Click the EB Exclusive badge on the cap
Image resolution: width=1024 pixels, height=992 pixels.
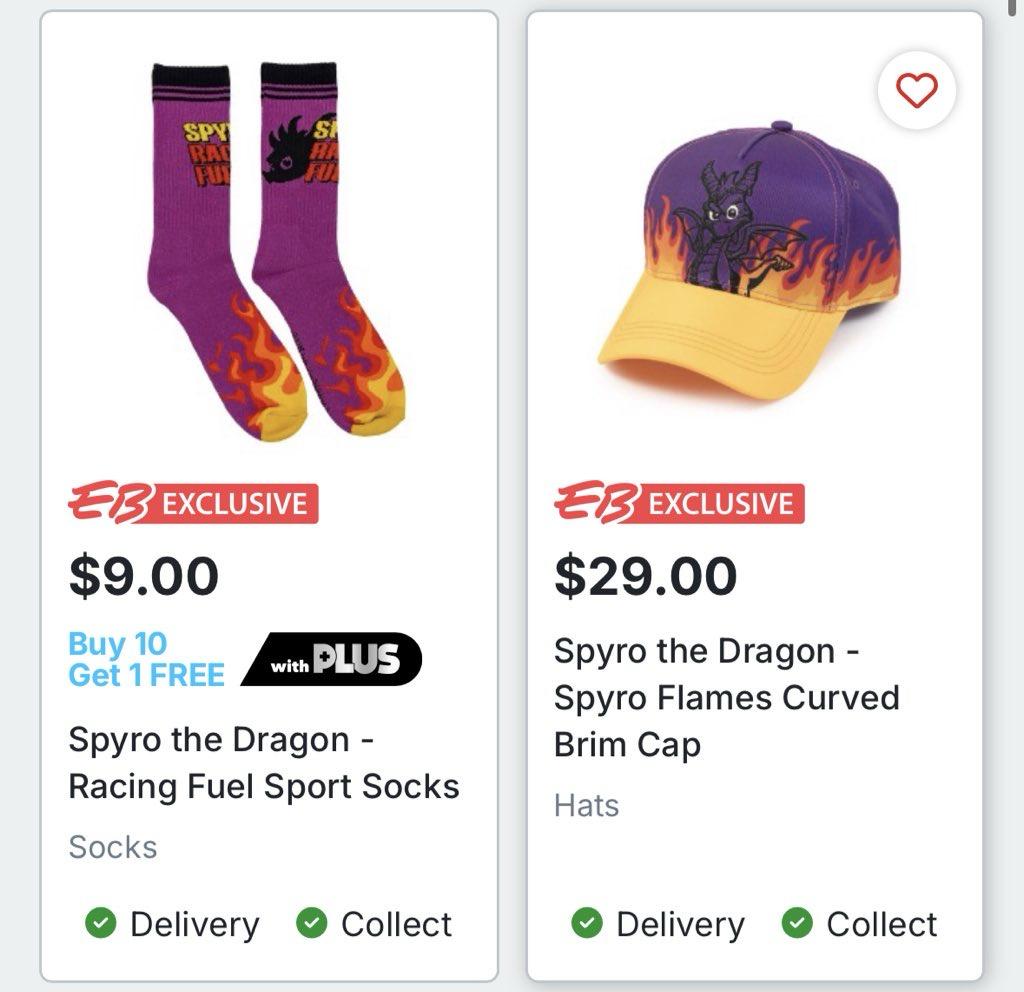tap(680, 503)
